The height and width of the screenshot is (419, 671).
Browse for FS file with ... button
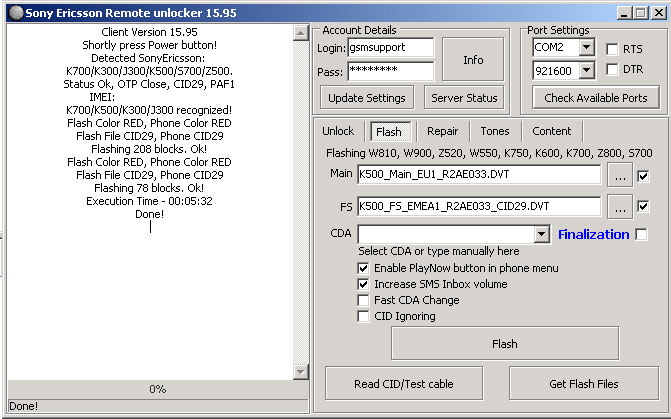620,206
